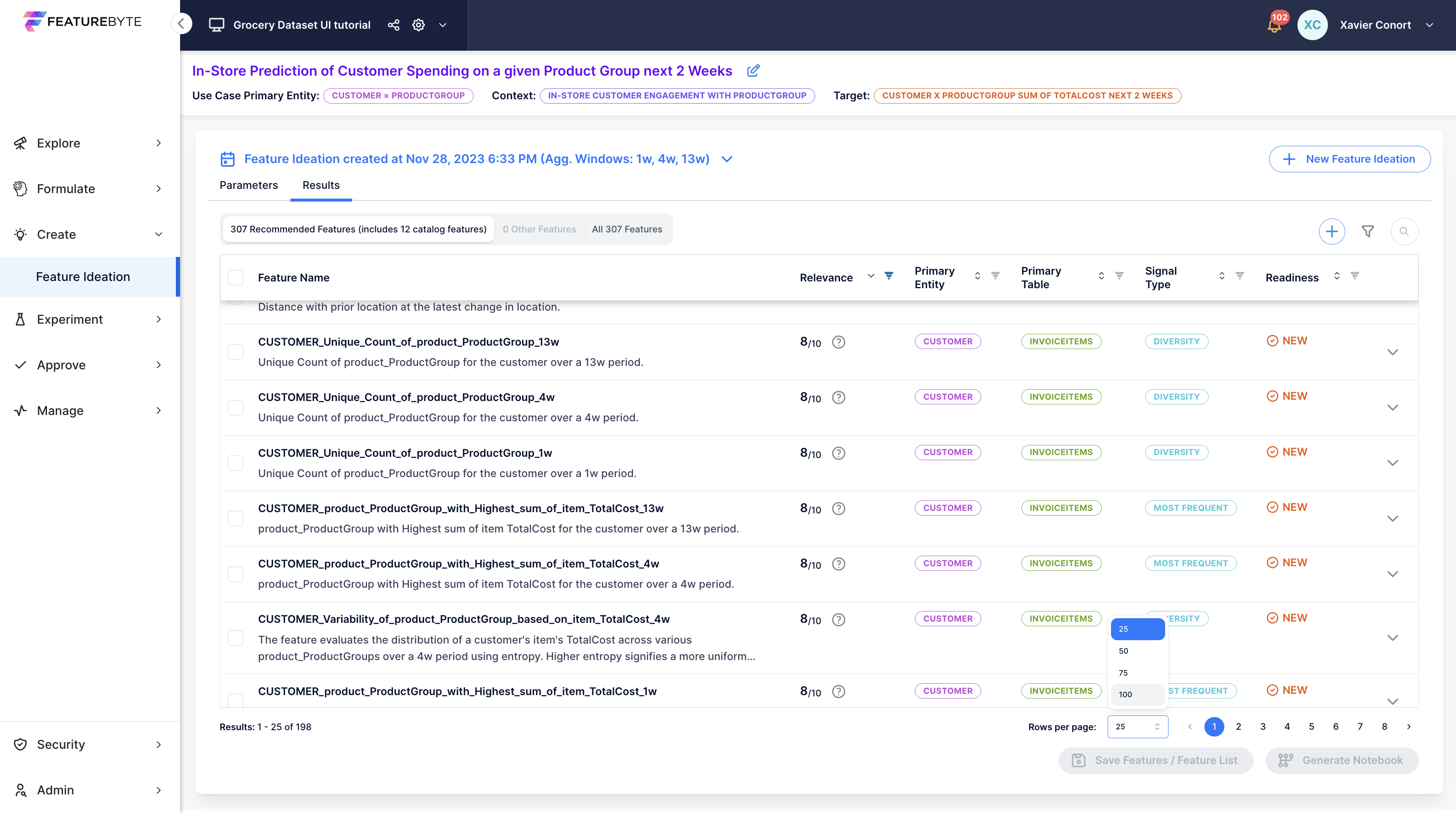Expand the Explore sidebar section
Viewport: 1456px width, 813px height.
click(89, 143)
